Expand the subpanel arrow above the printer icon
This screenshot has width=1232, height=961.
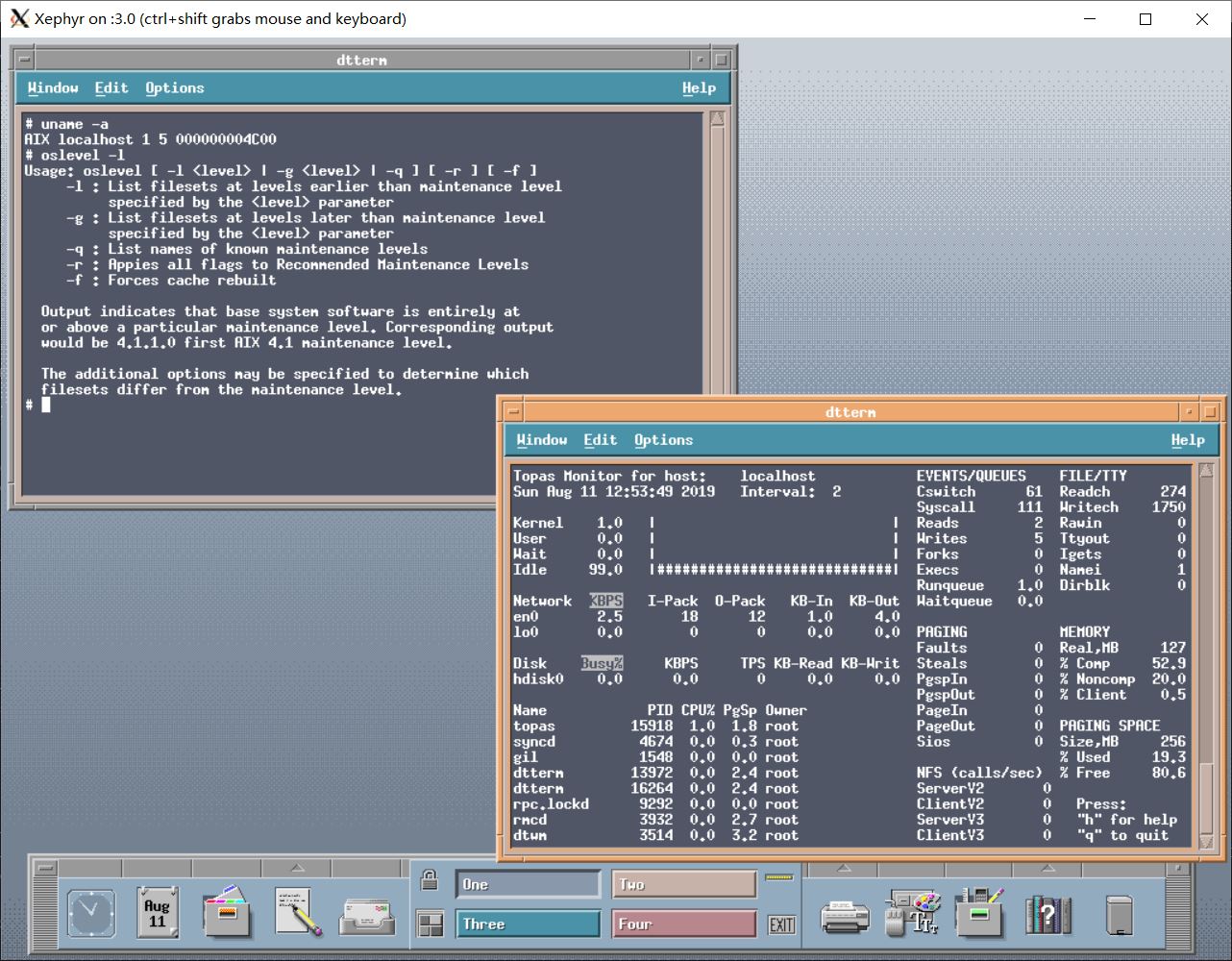coord(842,868)
